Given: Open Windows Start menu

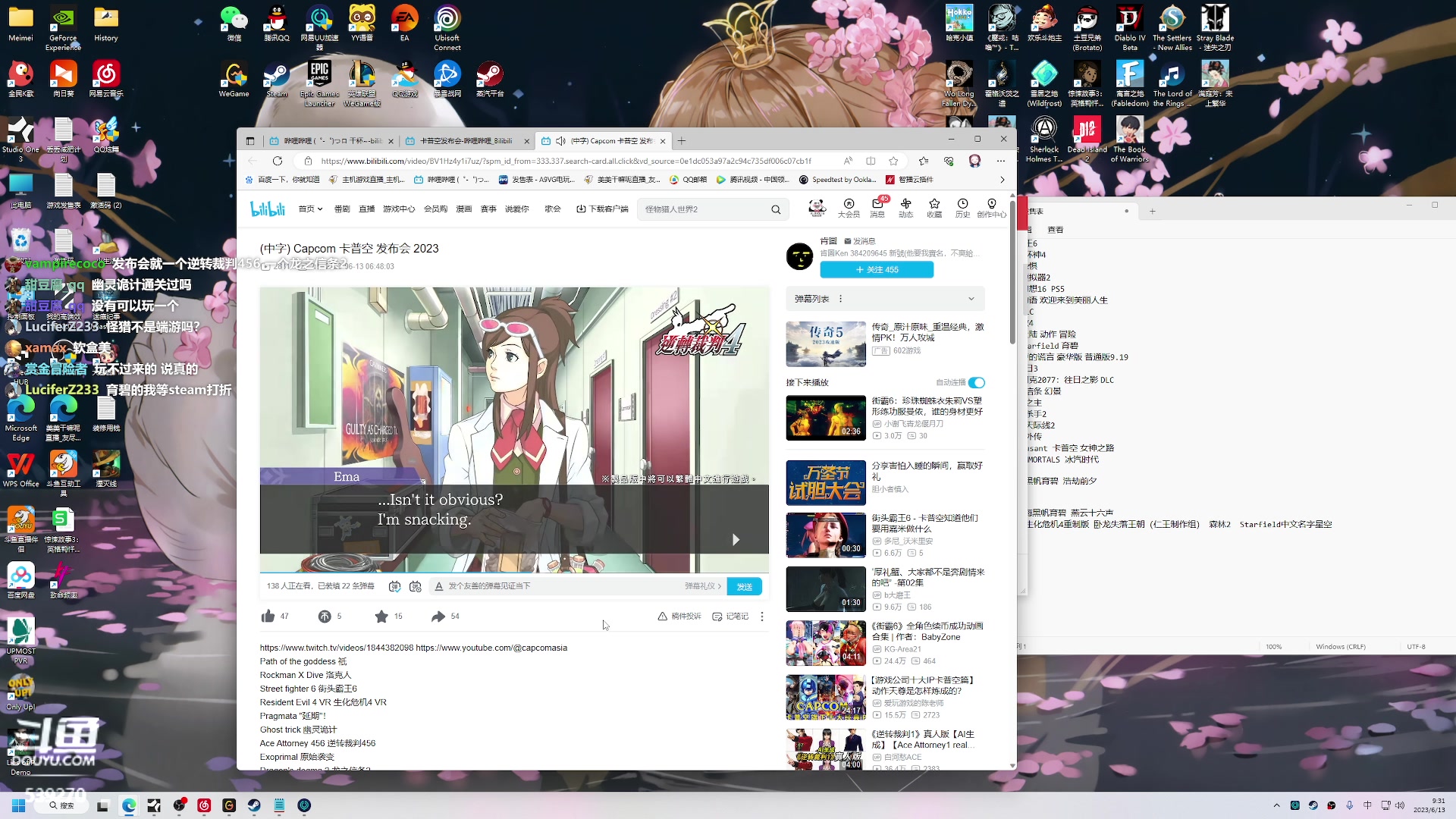Looking at the screenshot, I should [17, 805].
